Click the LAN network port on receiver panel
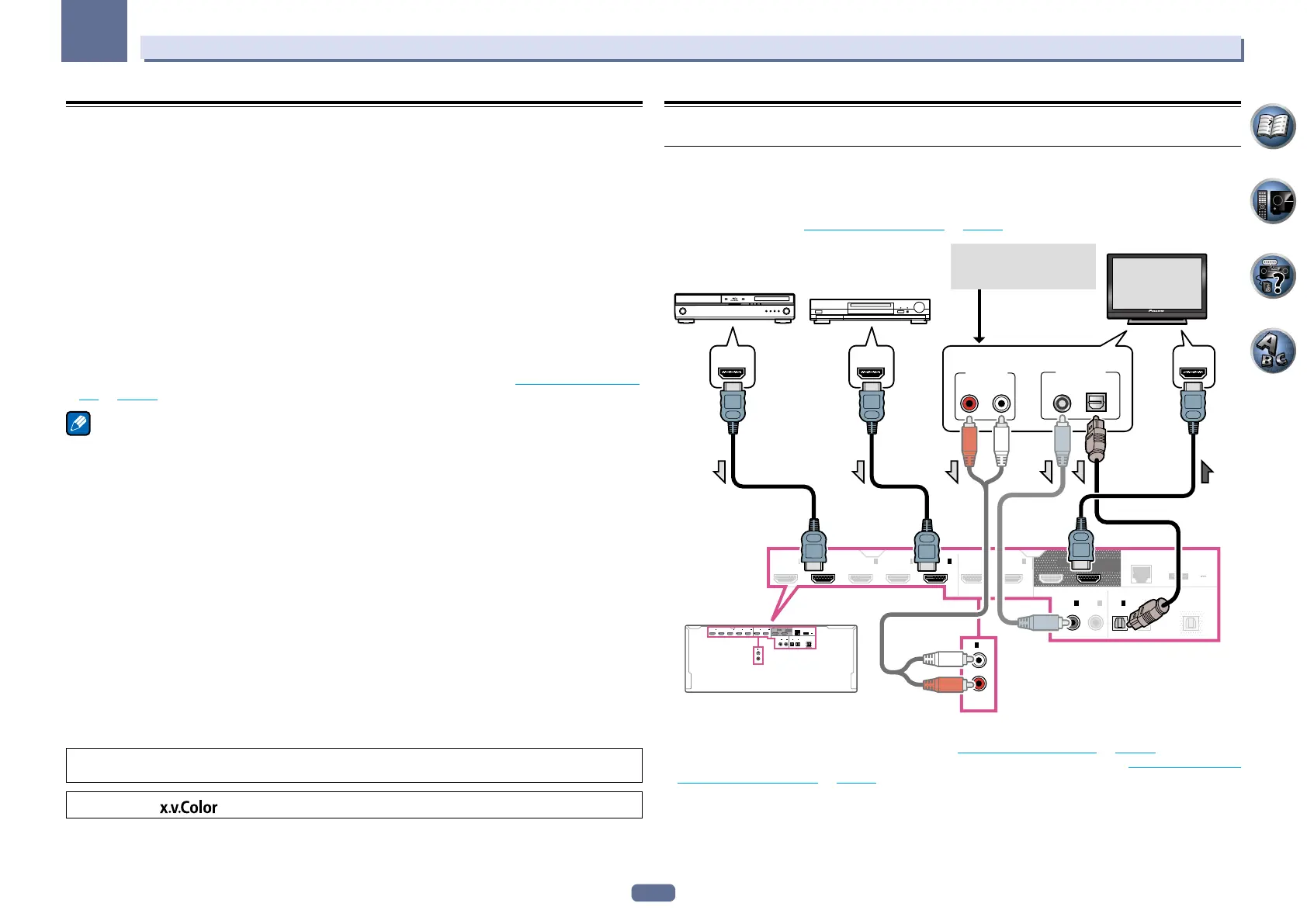The width and height of the screenshot is (1307, 924). (1141, 576)
